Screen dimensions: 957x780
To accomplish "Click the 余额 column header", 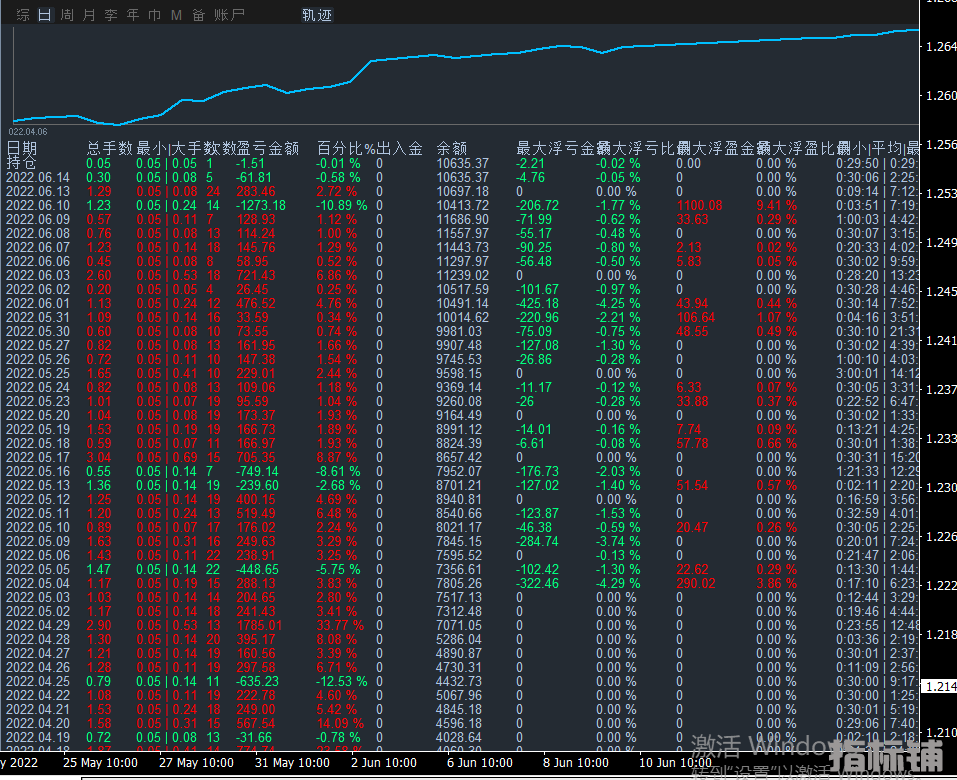I will pos(452,148).
